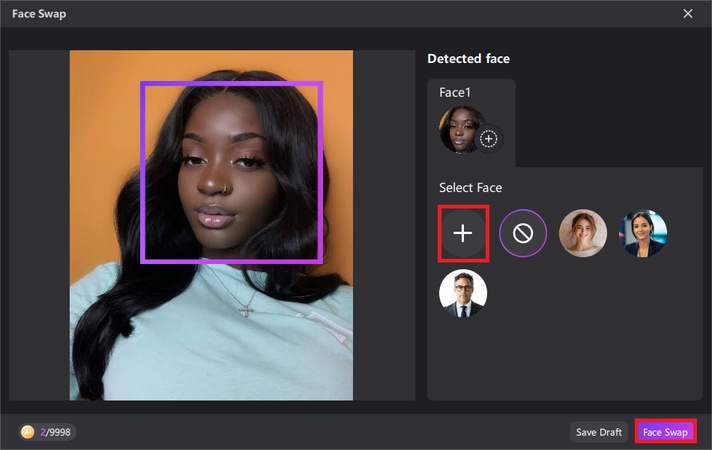Click the Save Draft button
Viewport: 712px width, 450px height.
click(x=599, y=432)
